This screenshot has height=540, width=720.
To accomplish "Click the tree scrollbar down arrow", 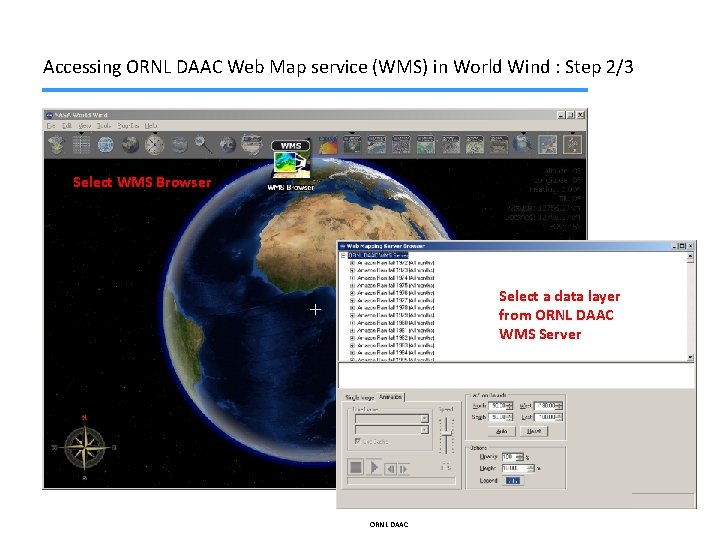I will (x=690, y=357).
